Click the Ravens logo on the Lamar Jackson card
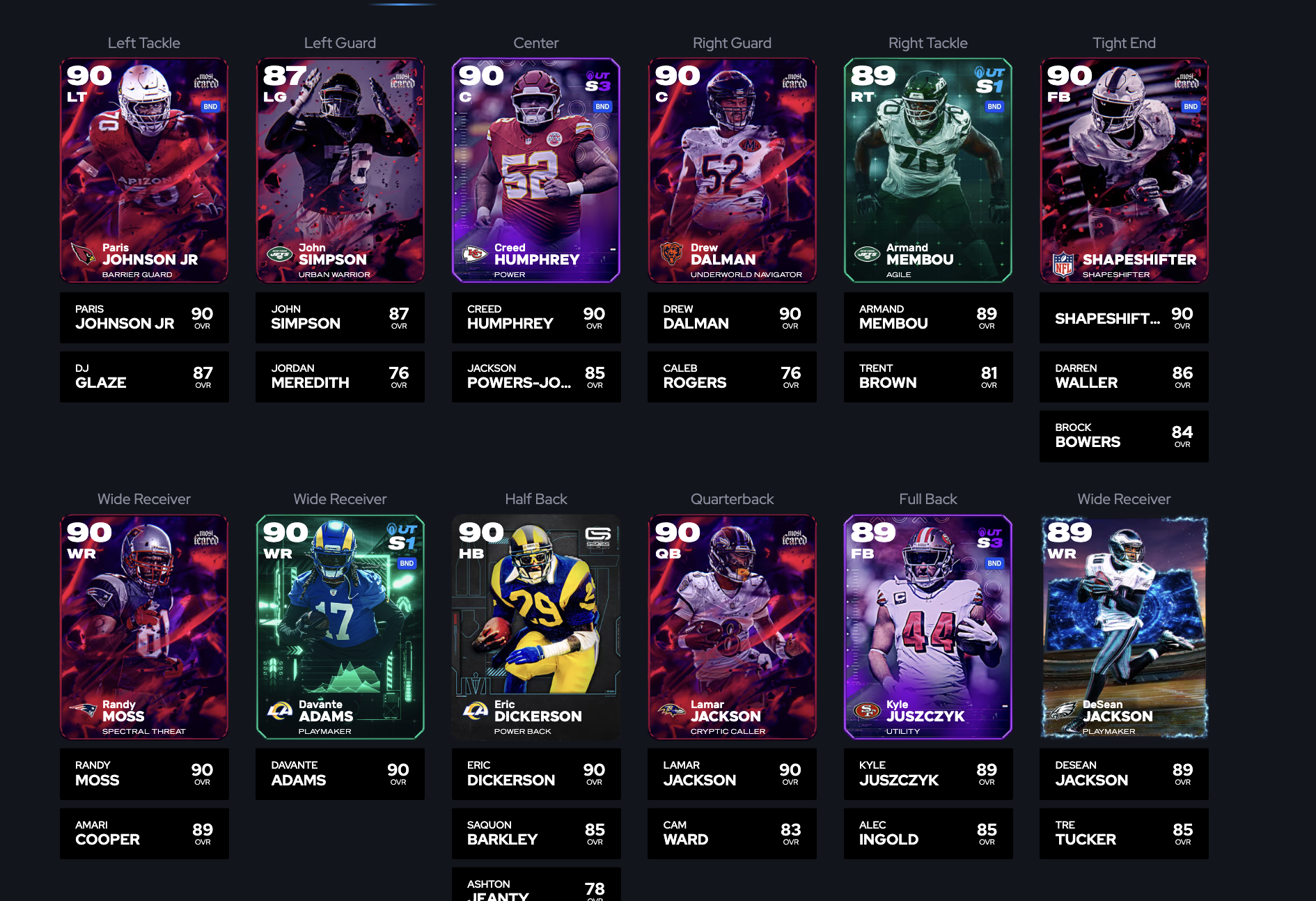The width and height of the screenshot is (1316, 901). pyautogui.click(x=671, y=710)
